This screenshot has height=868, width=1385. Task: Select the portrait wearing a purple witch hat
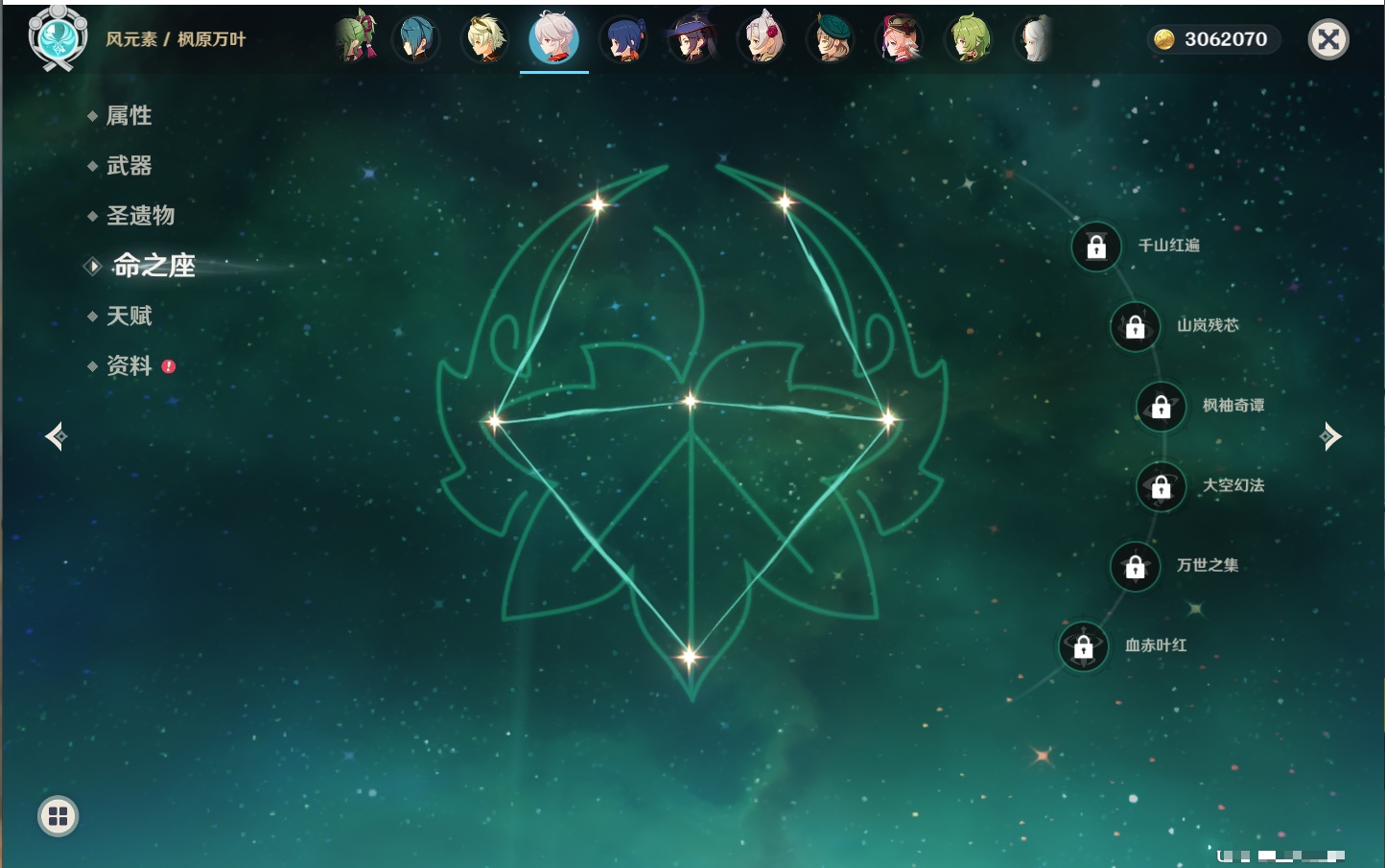692,39
